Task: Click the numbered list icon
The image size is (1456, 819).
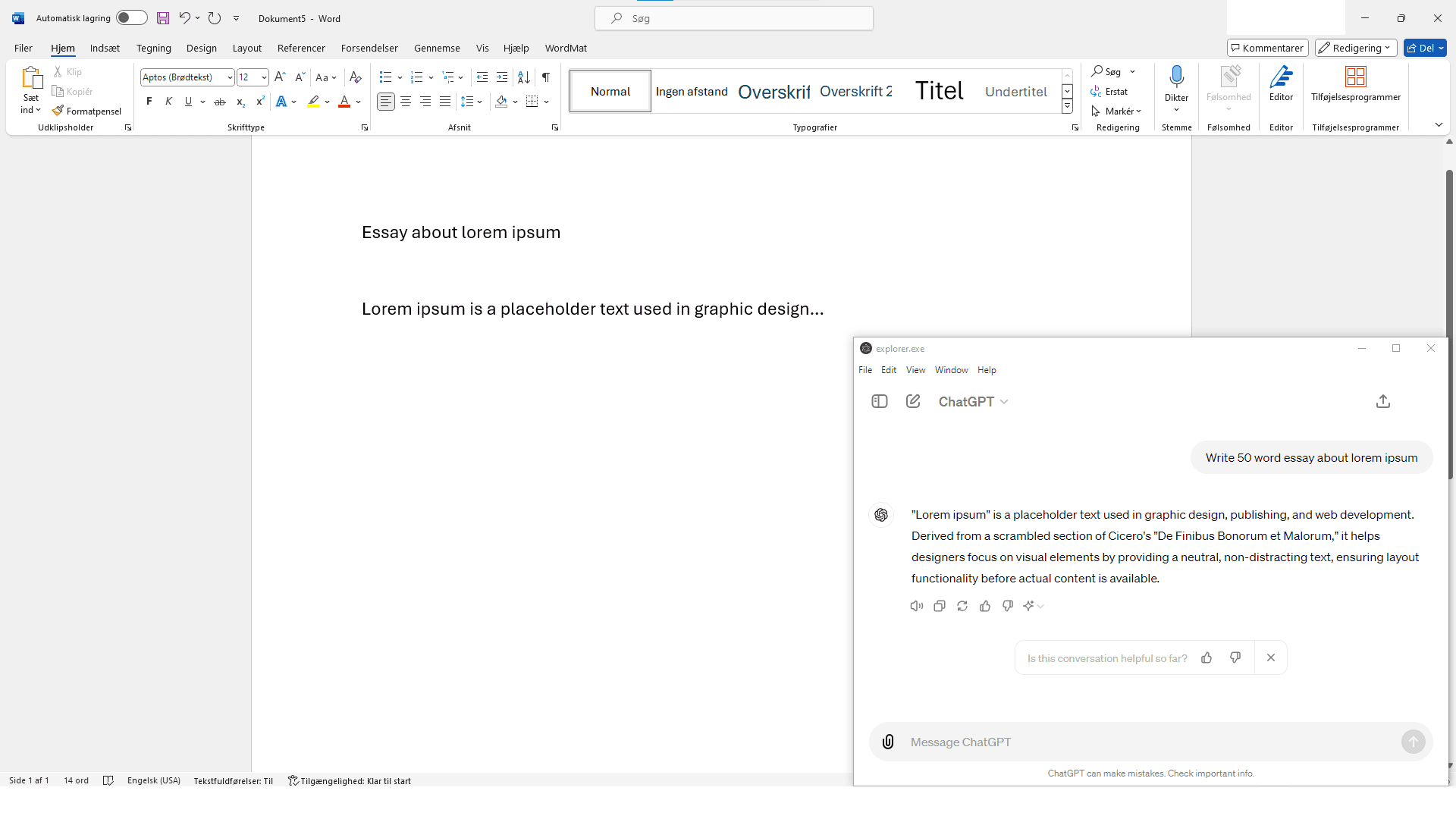Action: coord(416,77)
